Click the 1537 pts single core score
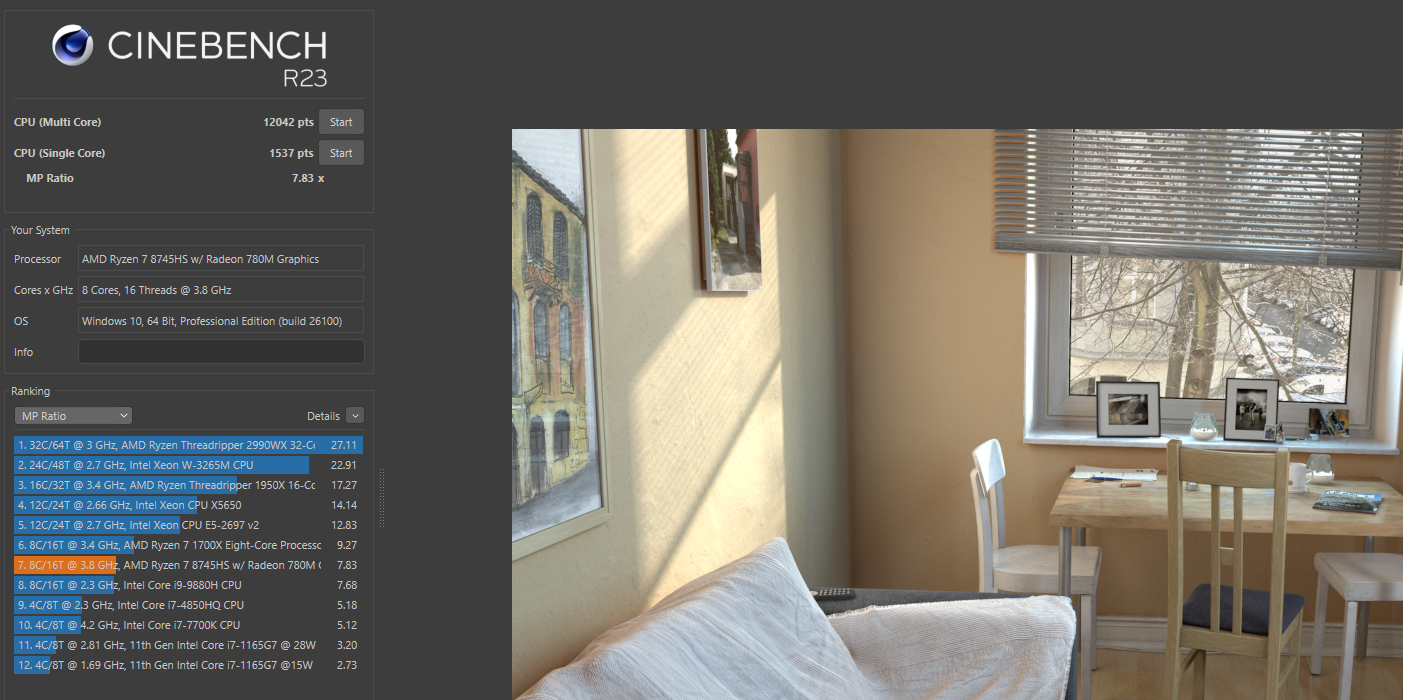Image resolution: width=1403 pixels, height=700 pixels. (291, 153)
